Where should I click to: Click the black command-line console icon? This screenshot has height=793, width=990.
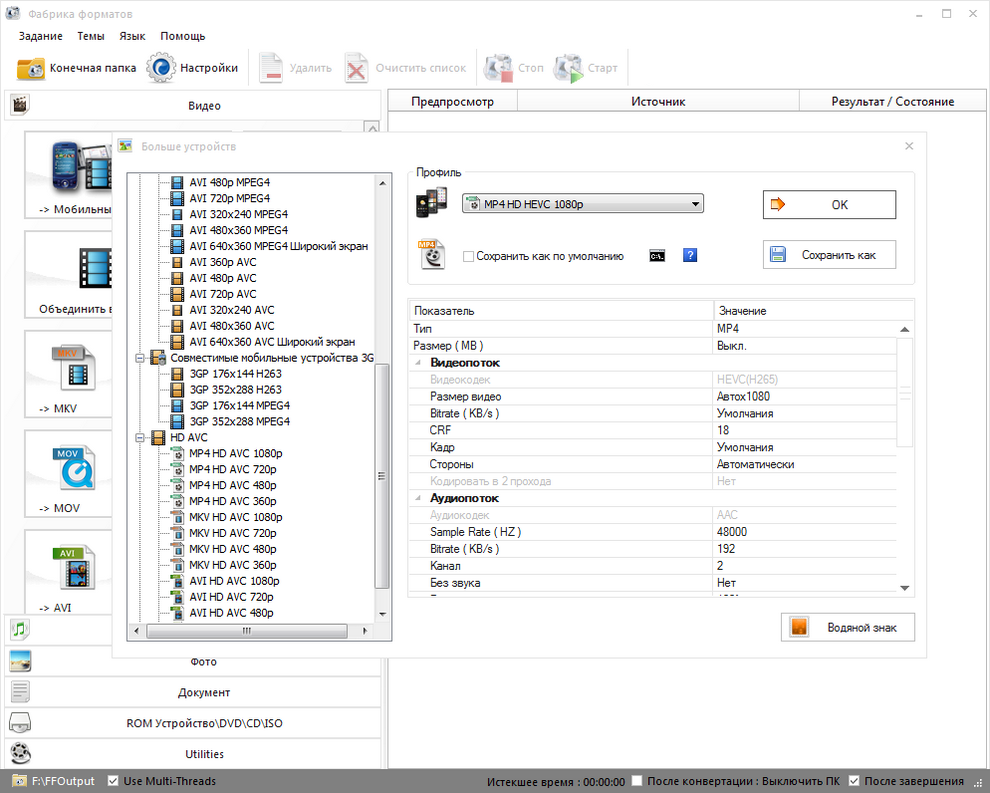[x=657, y=256]
